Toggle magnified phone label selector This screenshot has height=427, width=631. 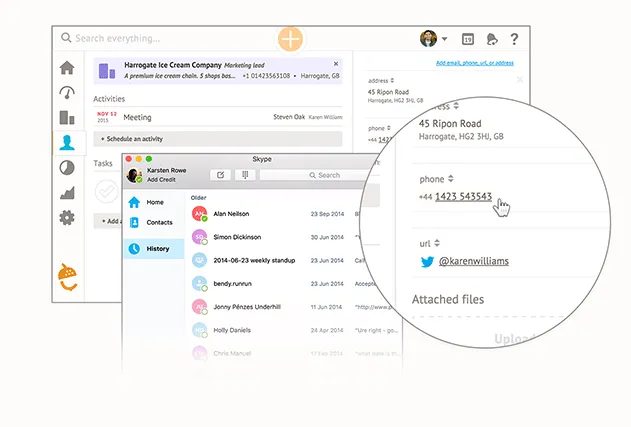tap(451, 179)
